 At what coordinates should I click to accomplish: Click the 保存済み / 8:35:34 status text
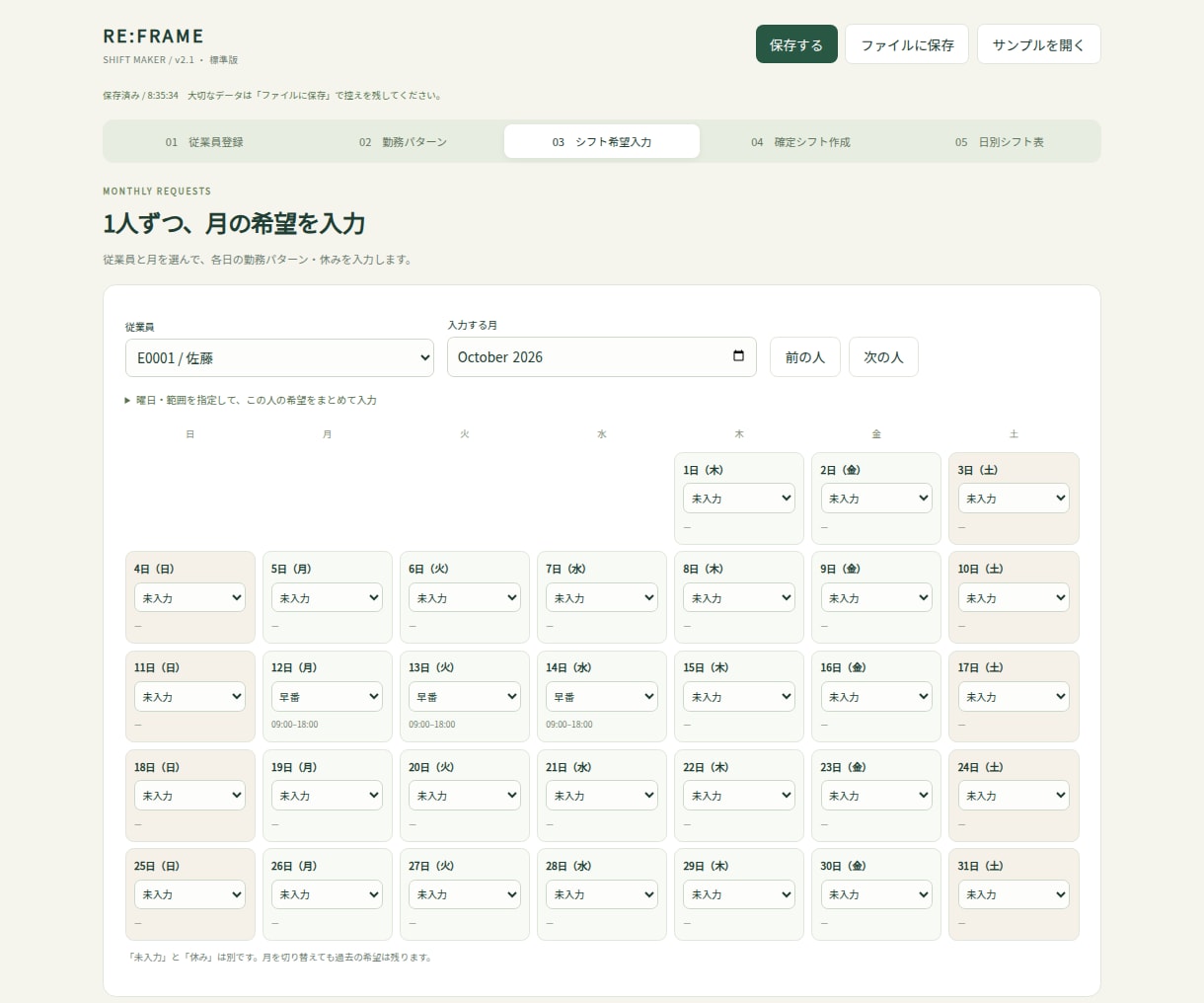point(140,96)
